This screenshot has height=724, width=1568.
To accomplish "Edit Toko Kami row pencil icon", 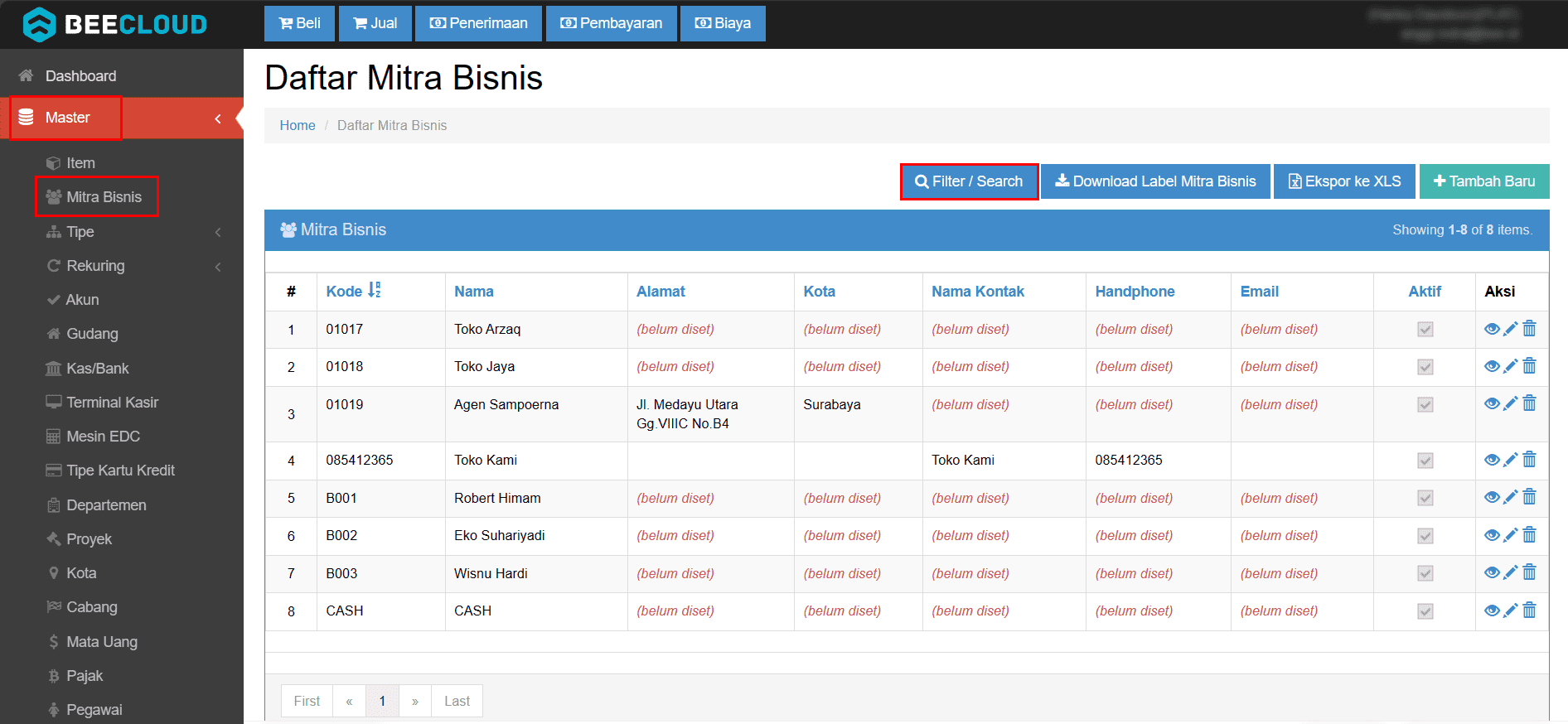I will [x=1511, y=460].
